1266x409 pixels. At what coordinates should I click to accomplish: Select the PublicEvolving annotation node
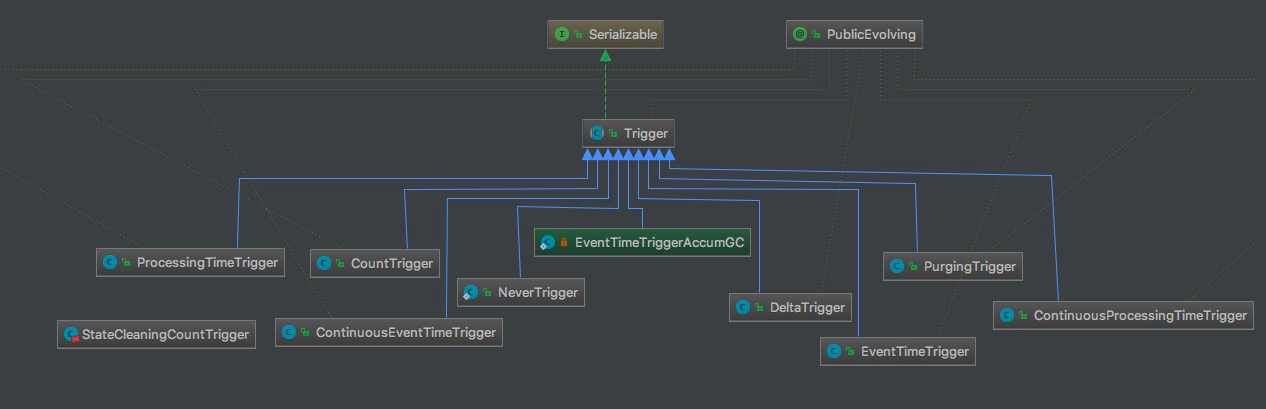pyautogui.click(x=853, y=34)
